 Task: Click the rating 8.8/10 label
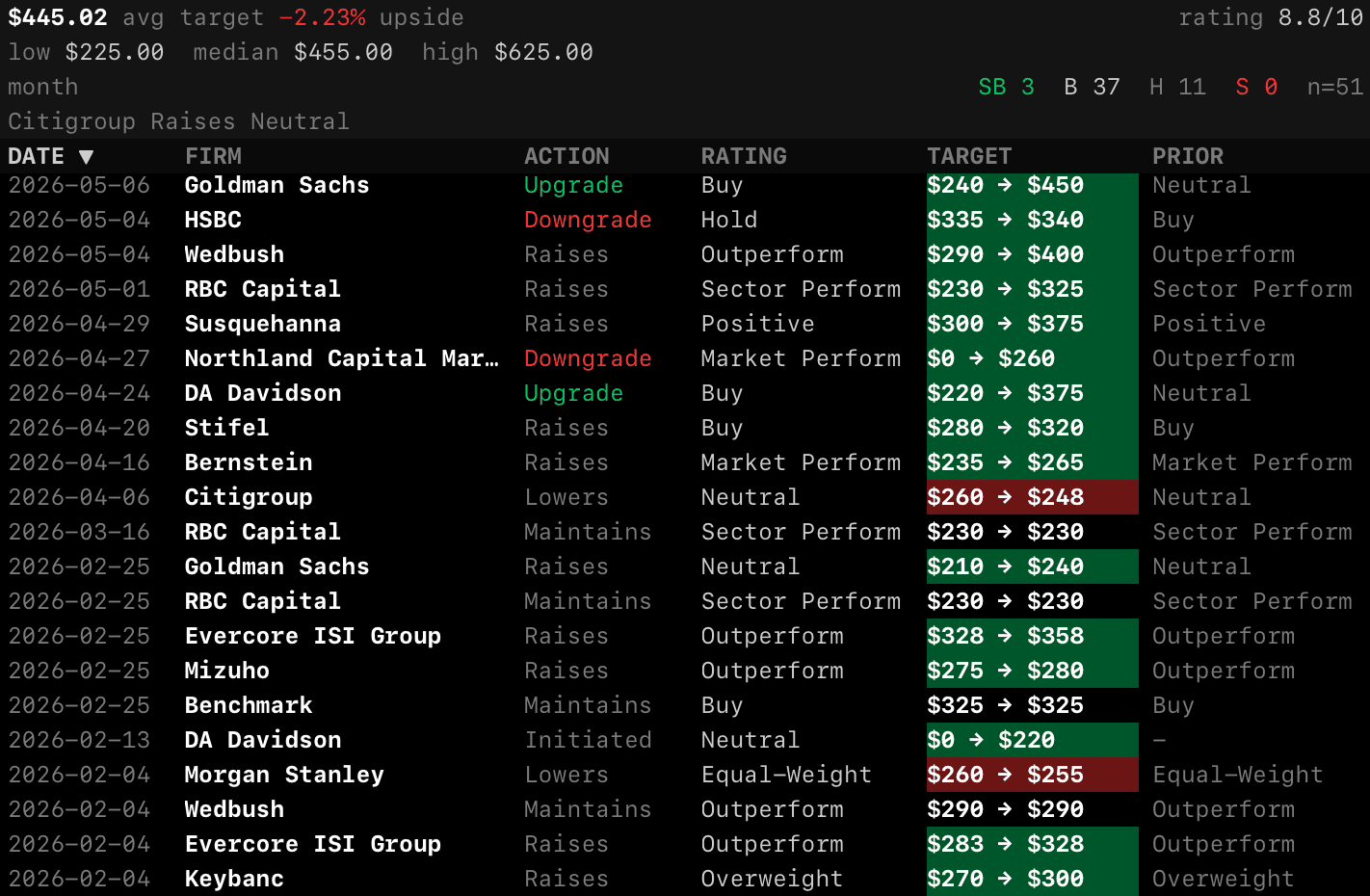[x=1271, y=17]
